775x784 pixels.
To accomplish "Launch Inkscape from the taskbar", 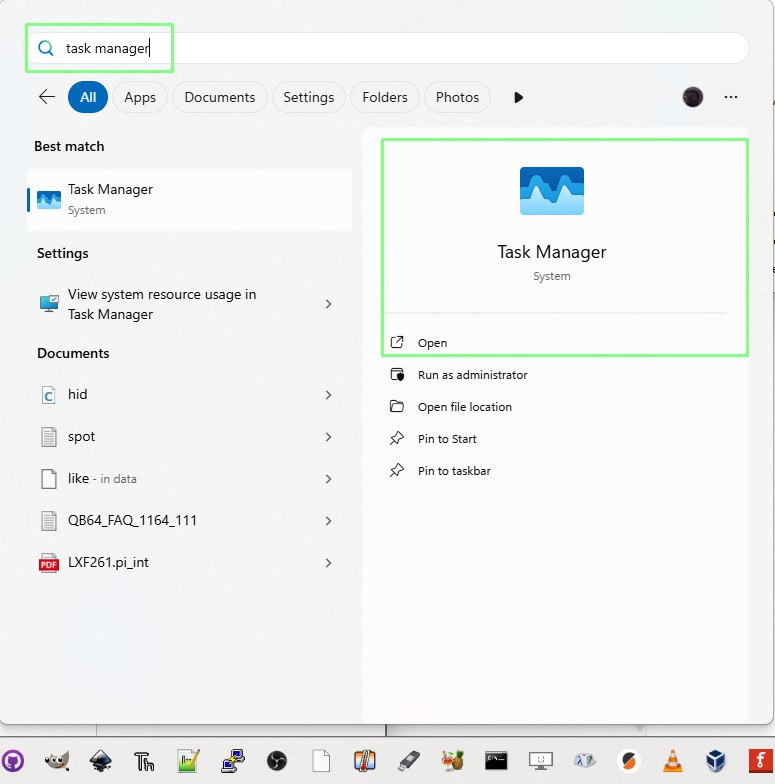I will 100,761.
